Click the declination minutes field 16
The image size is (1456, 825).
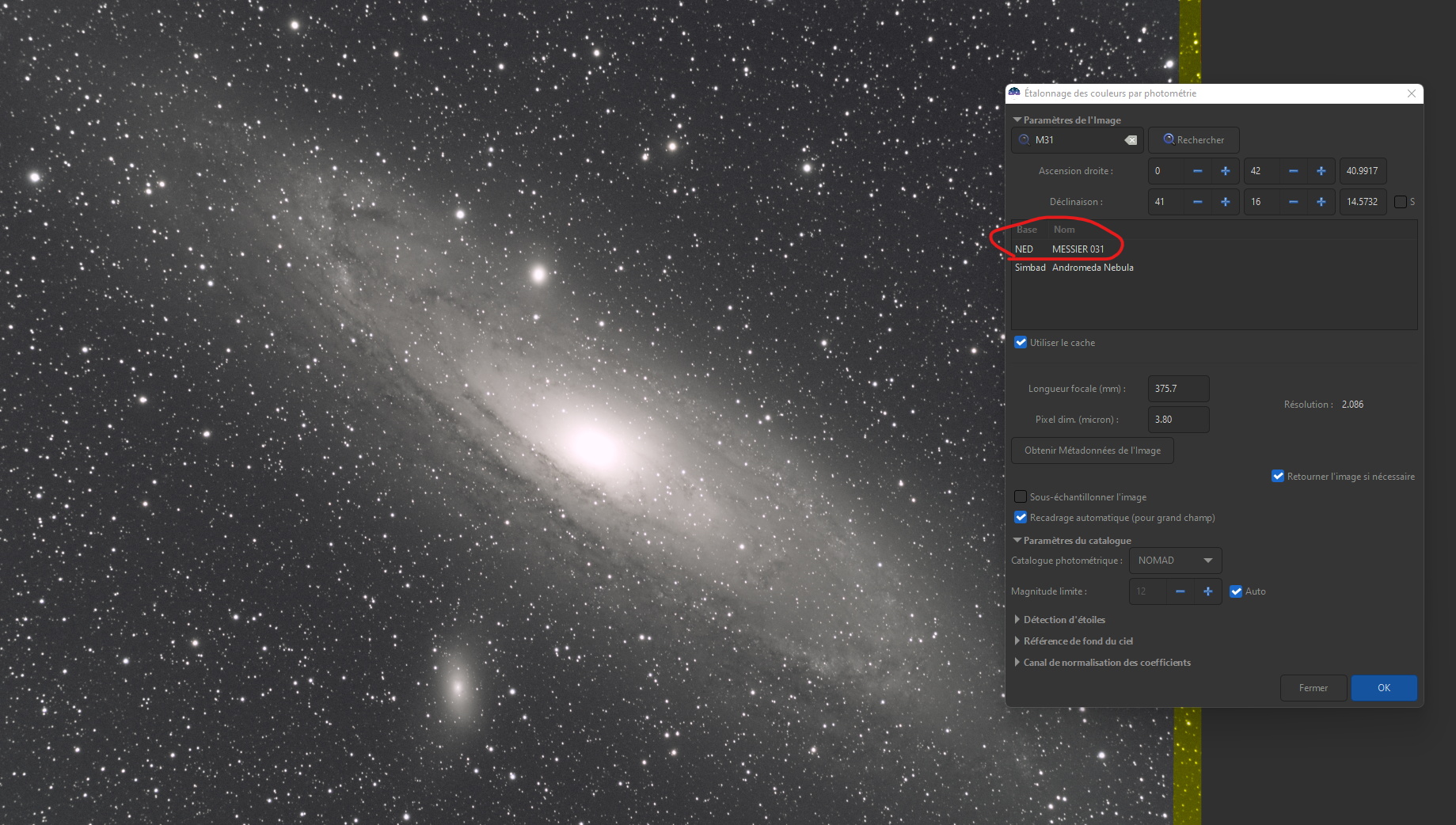point(1263,202)
